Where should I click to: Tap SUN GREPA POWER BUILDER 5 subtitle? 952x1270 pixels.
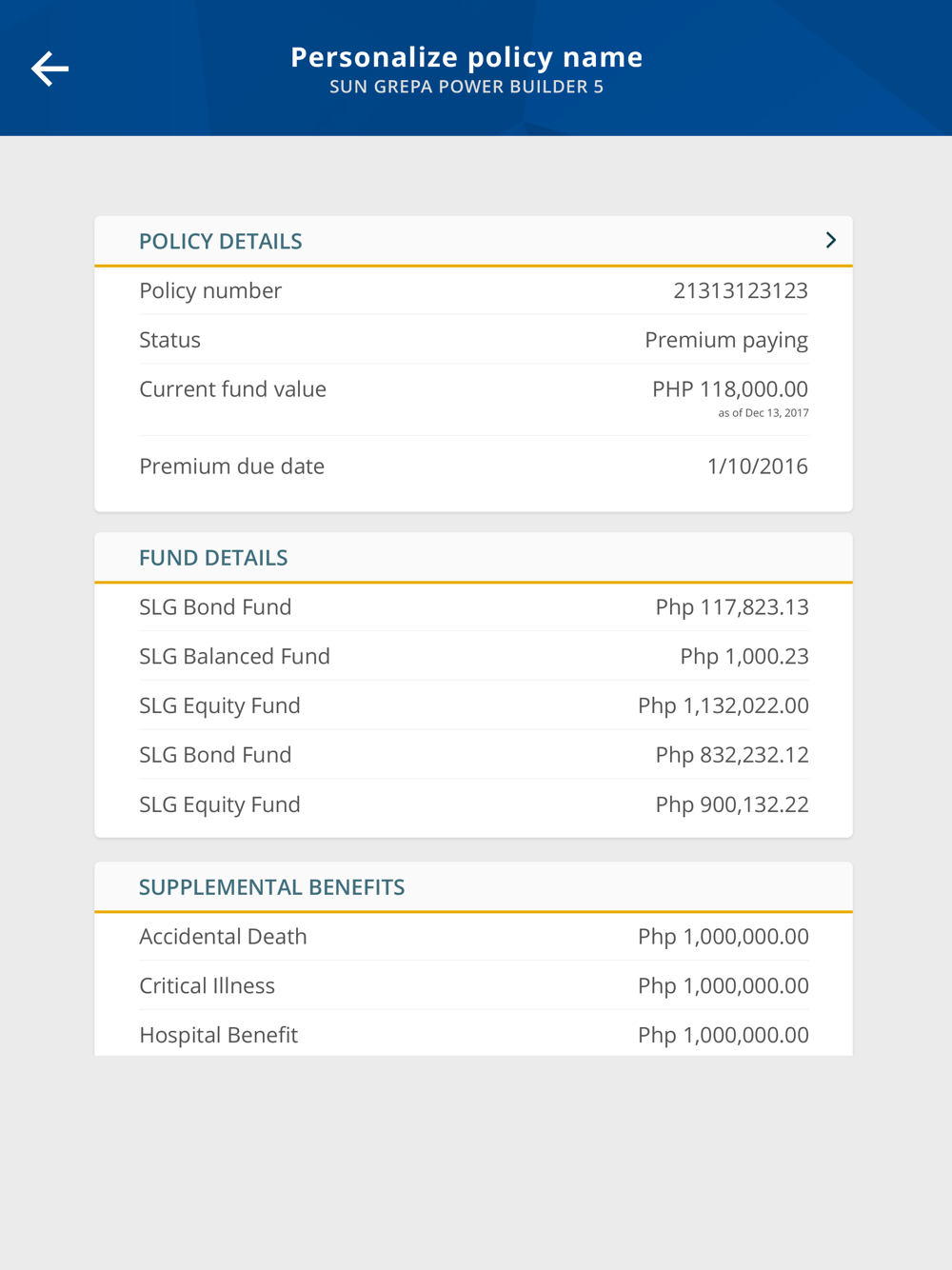click(466, 87)
